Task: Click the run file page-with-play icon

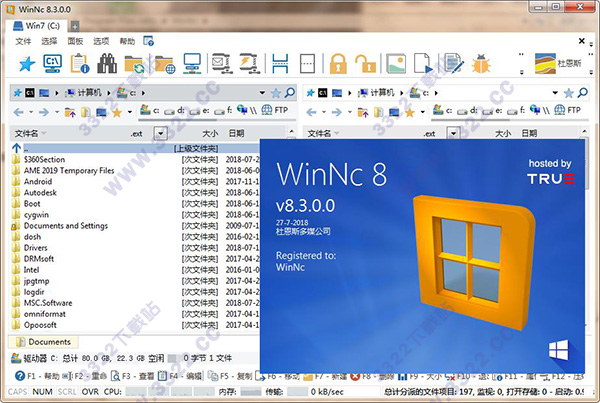Action: (423, 64)
